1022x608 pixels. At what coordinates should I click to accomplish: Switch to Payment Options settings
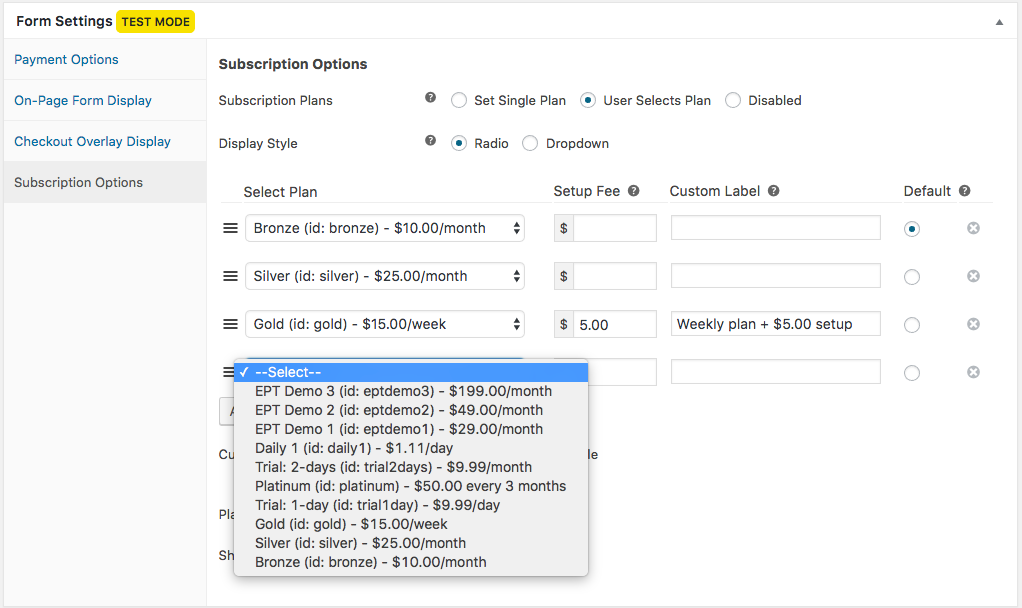click(x=66, y=59)
